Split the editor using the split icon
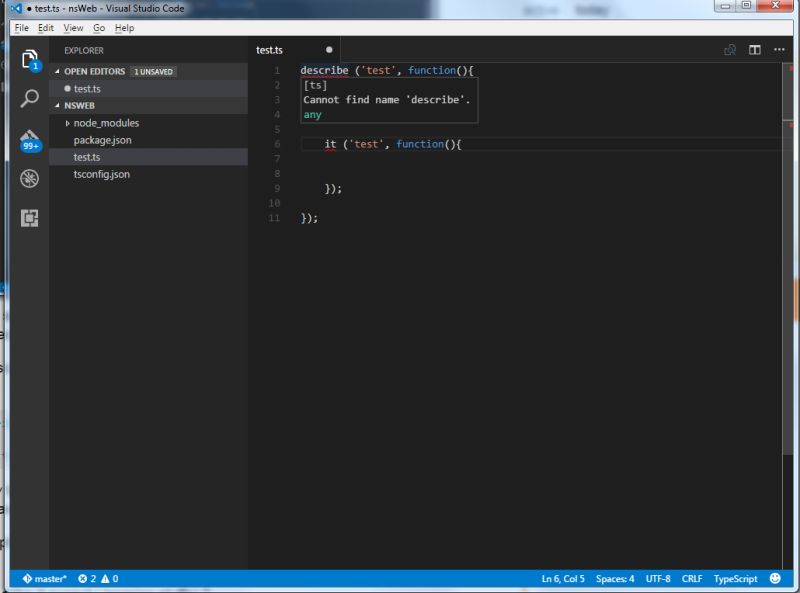The width and height of the screenshot is (800, 593). 753,49
